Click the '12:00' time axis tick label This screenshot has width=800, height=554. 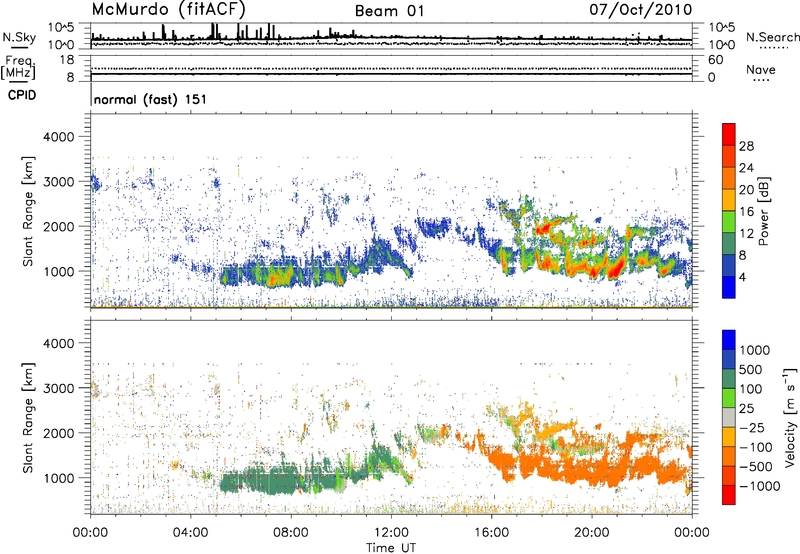(x=391, y=533)
